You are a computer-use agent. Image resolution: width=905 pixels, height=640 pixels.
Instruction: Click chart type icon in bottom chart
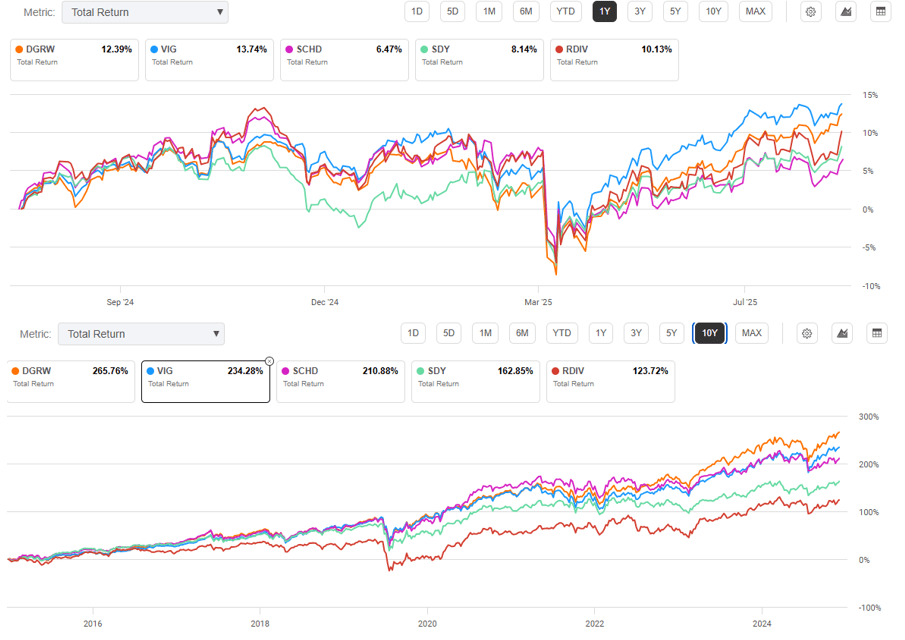coord(843,333)
